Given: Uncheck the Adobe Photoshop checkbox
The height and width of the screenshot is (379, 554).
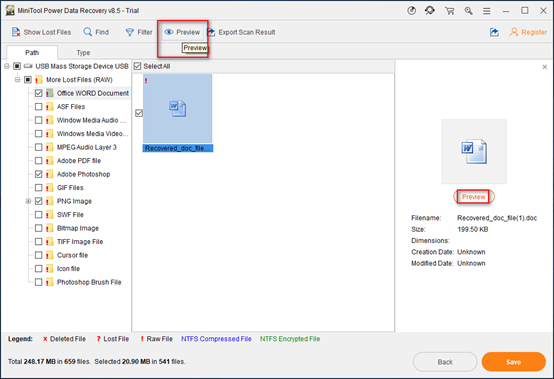Looking at the screenshot, I should [x=39, y=174].
